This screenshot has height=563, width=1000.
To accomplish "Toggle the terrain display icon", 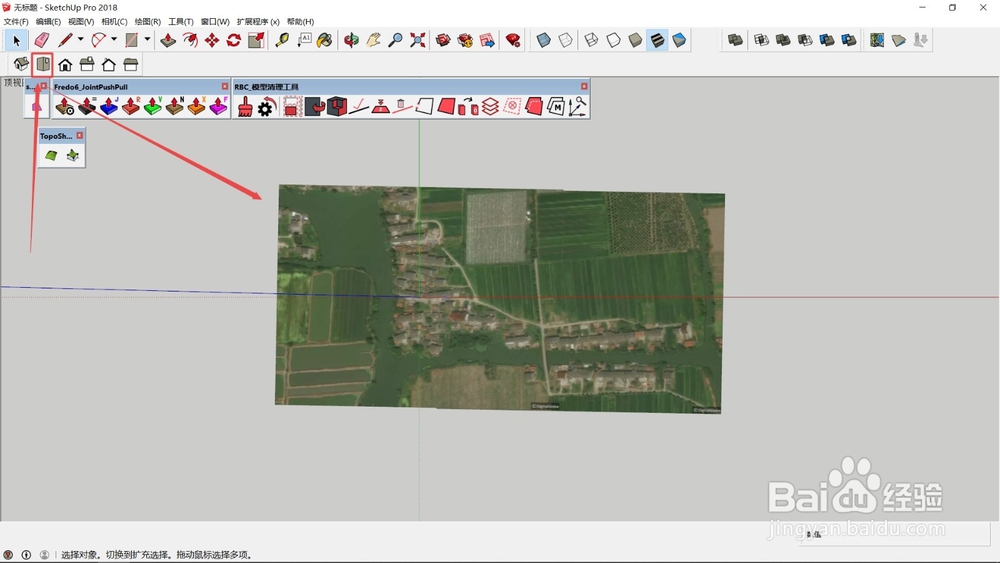I will [899, 40].
